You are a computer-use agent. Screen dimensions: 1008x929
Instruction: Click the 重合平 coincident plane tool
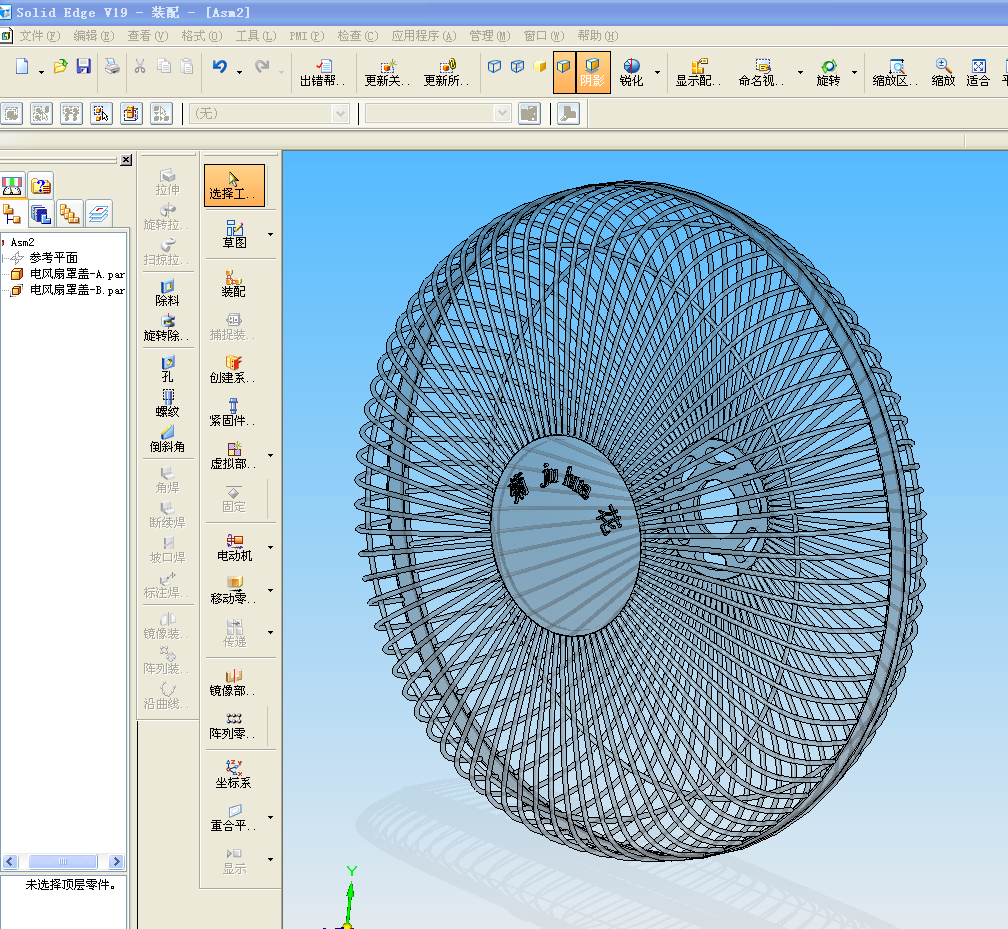point(233,818)
